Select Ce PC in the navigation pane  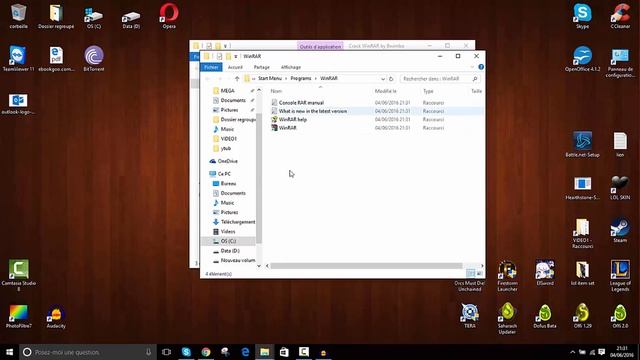click(224, 174)
